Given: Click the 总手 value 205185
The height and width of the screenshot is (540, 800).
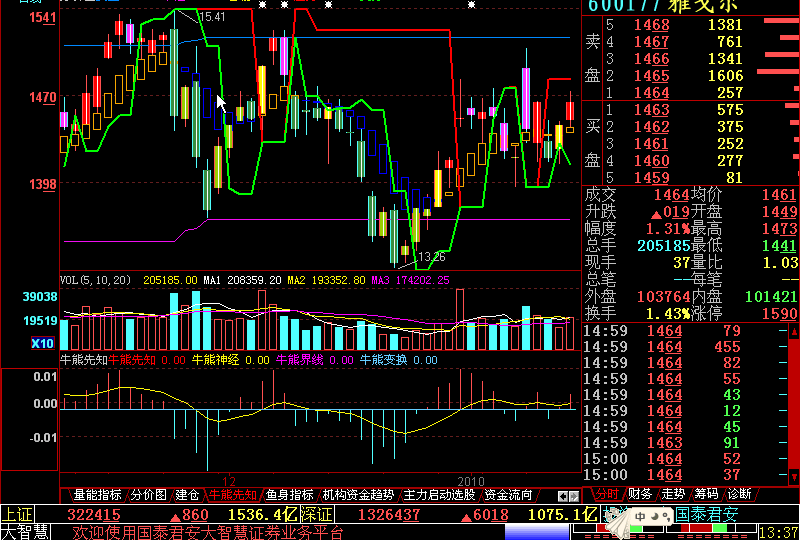Looking at the screenshot, I should (x=663, y=246).
